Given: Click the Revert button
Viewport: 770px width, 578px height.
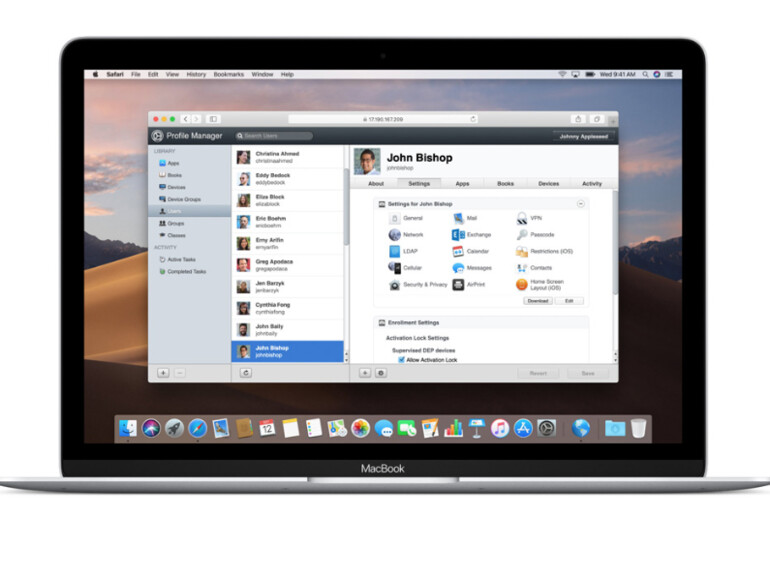Looking at the screenshot, I should 538,373.
